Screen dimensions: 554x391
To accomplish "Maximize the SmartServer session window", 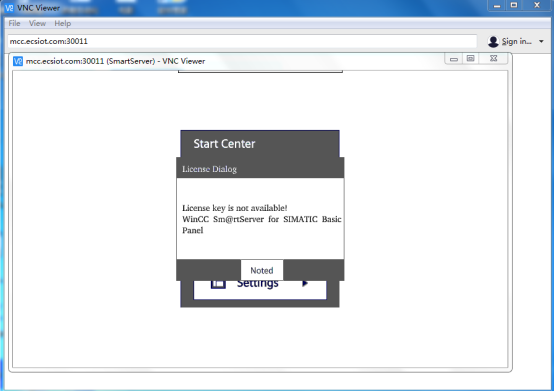I will (x=470, y=59).
